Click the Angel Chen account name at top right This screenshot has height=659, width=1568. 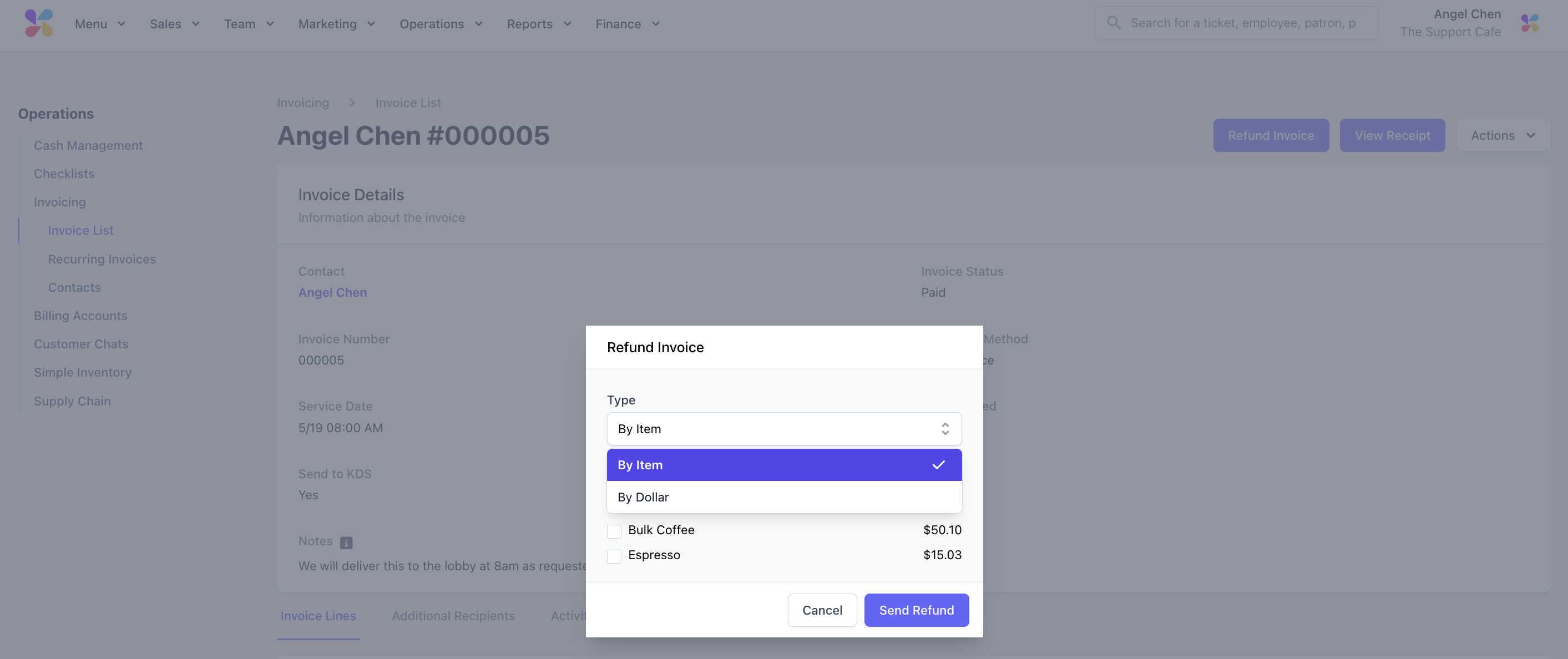click(1466, 14)
